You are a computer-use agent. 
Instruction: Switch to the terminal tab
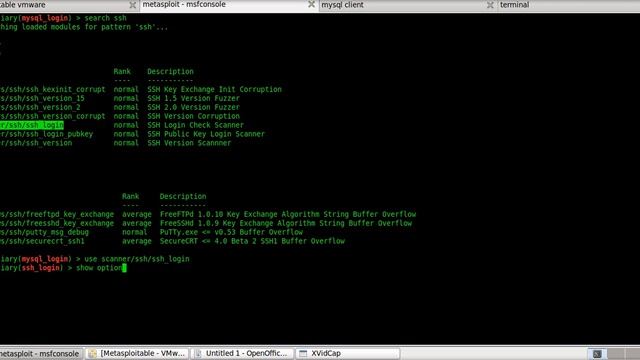514,4
